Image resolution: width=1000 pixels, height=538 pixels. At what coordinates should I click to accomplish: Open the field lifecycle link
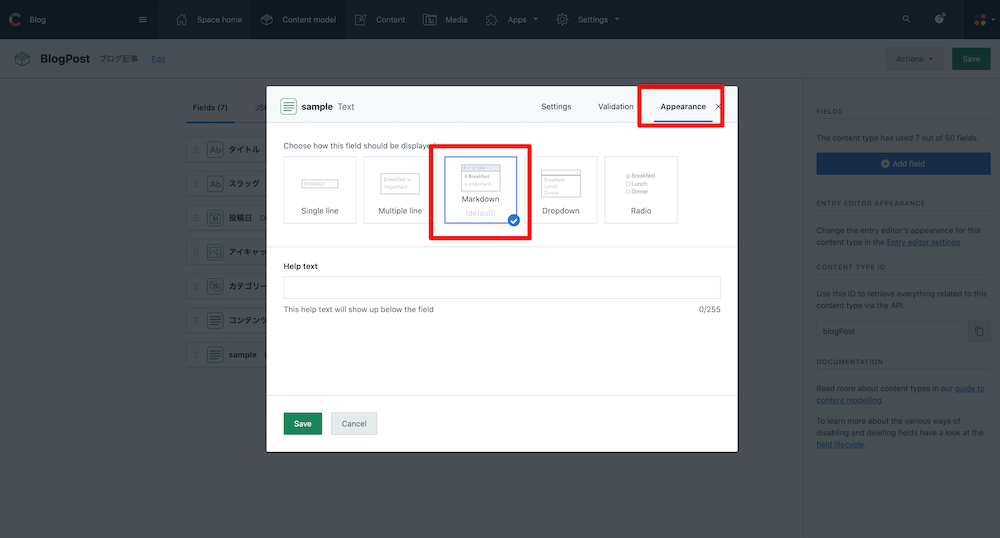point(840,445)
